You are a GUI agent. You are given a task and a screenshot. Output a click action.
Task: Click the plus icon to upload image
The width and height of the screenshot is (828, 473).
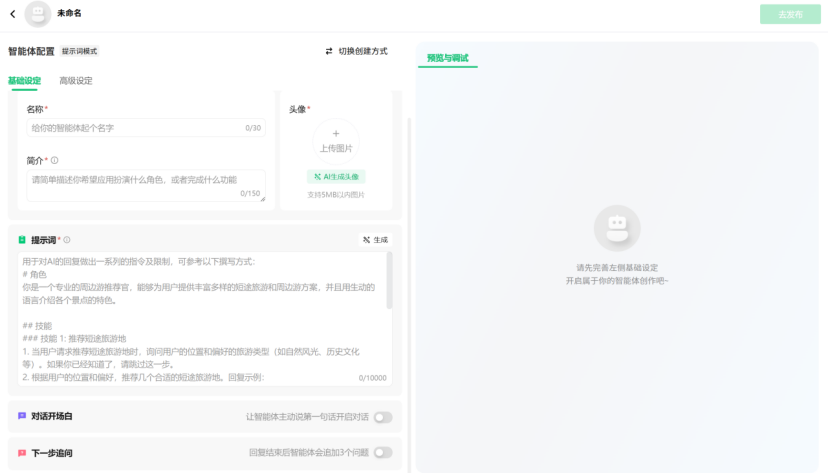pyautogui.click(x=336, y=134)
